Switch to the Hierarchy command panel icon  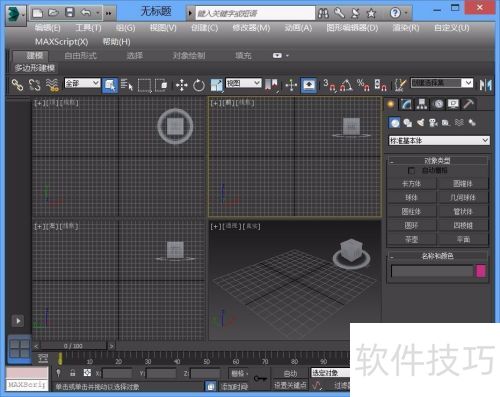(421, 104)
